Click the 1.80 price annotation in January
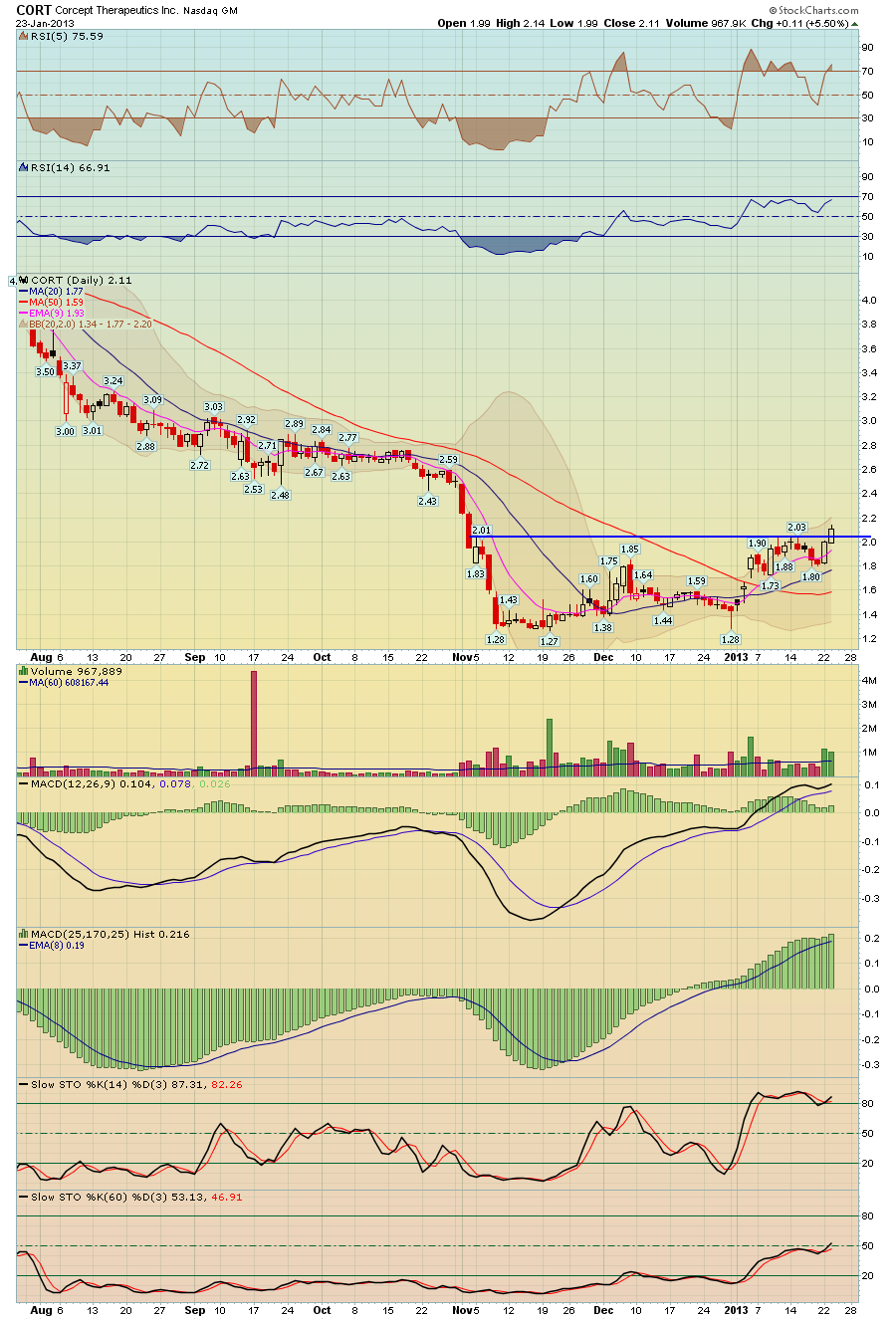Image resolution: width=896 pixels, height=1320 pixels. click(810, 576)
